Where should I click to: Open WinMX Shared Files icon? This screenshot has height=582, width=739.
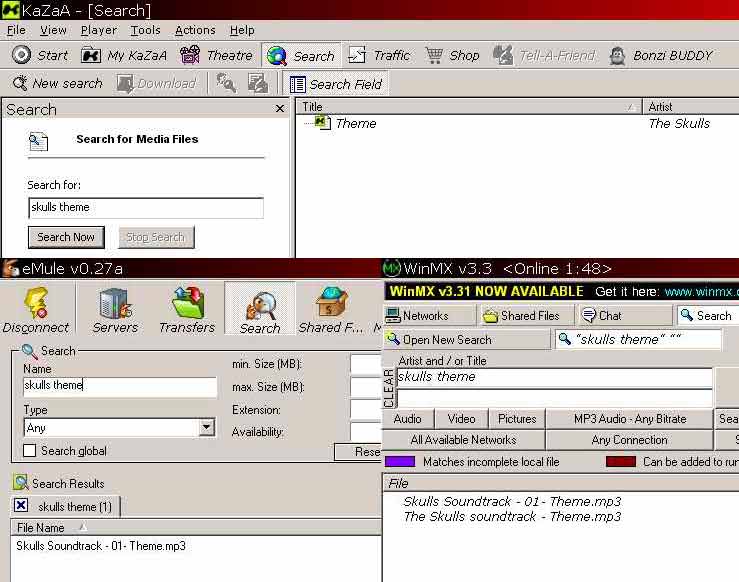click(x=491, y=315)
